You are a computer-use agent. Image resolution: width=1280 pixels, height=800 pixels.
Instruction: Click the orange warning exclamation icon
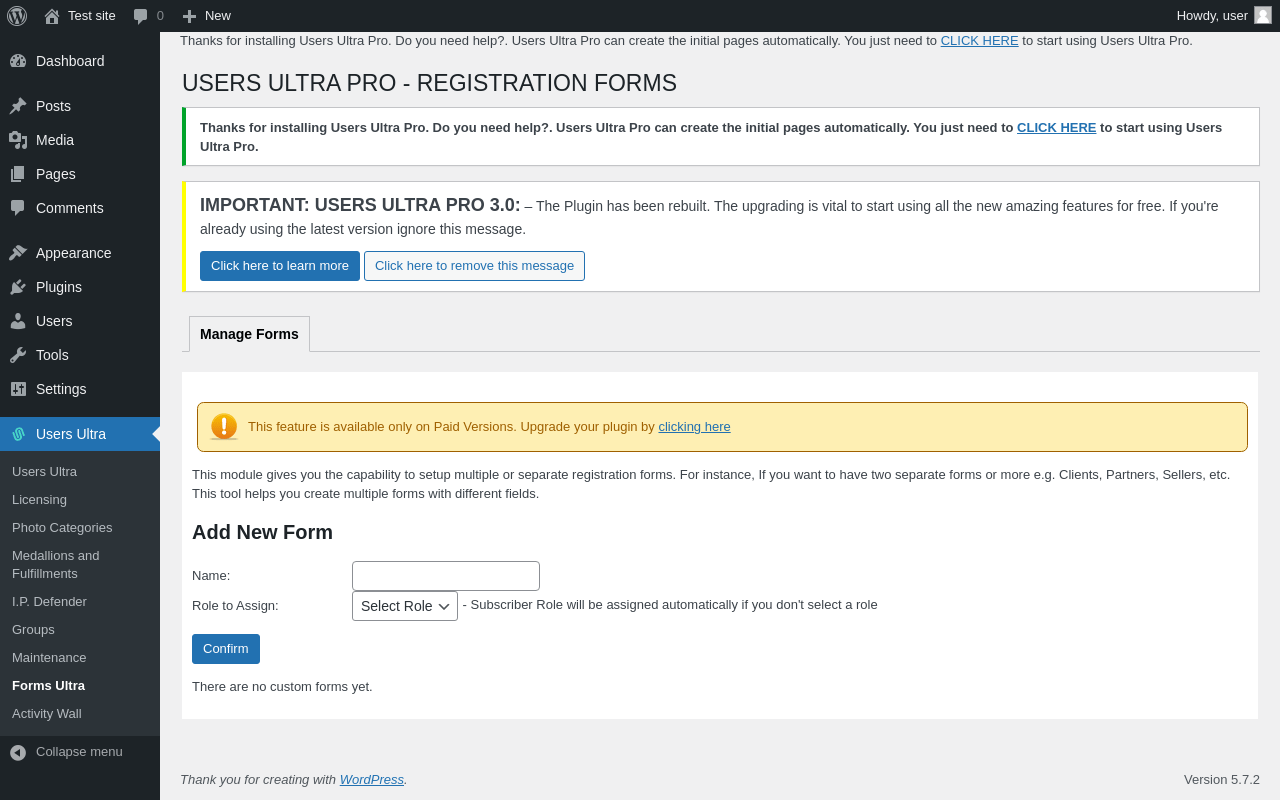tap(224, 427)
